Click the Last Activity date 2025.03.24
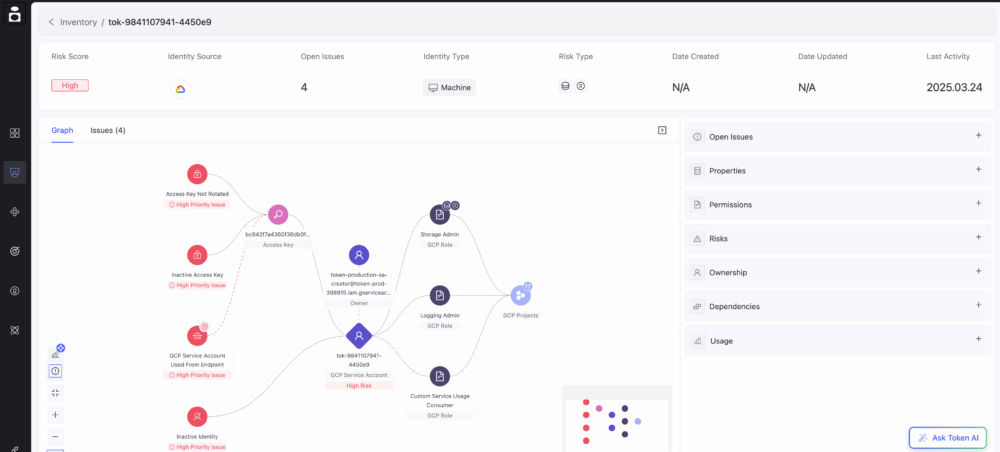Screen dimensions: 1000x452 click(x=954, y=87)
